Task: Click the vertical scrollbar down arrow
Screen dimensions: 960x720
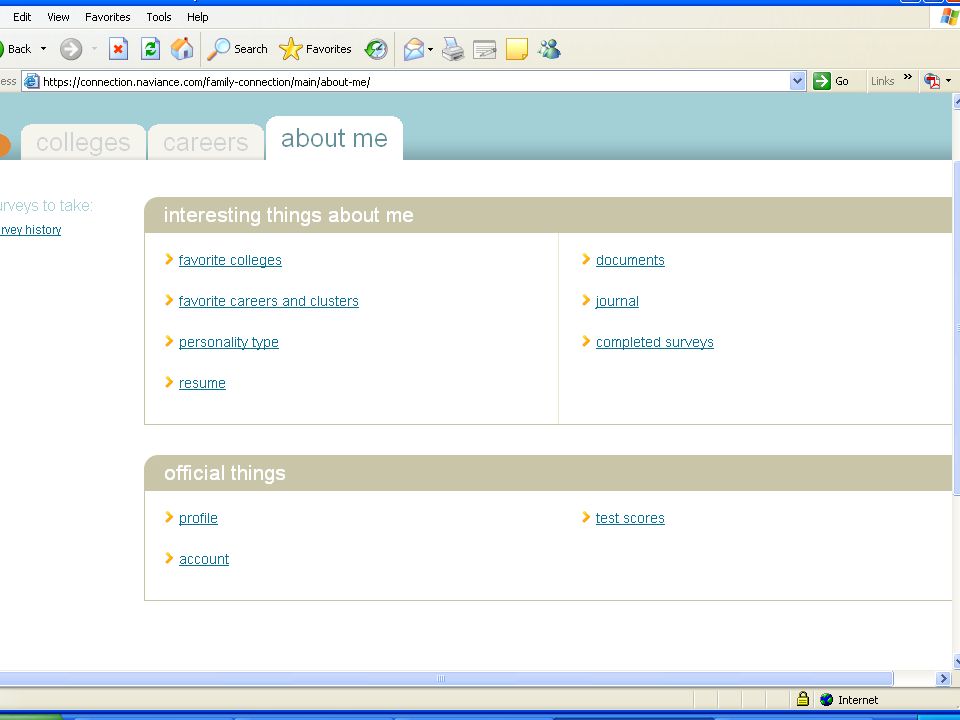Action: [x=956, y=661]
